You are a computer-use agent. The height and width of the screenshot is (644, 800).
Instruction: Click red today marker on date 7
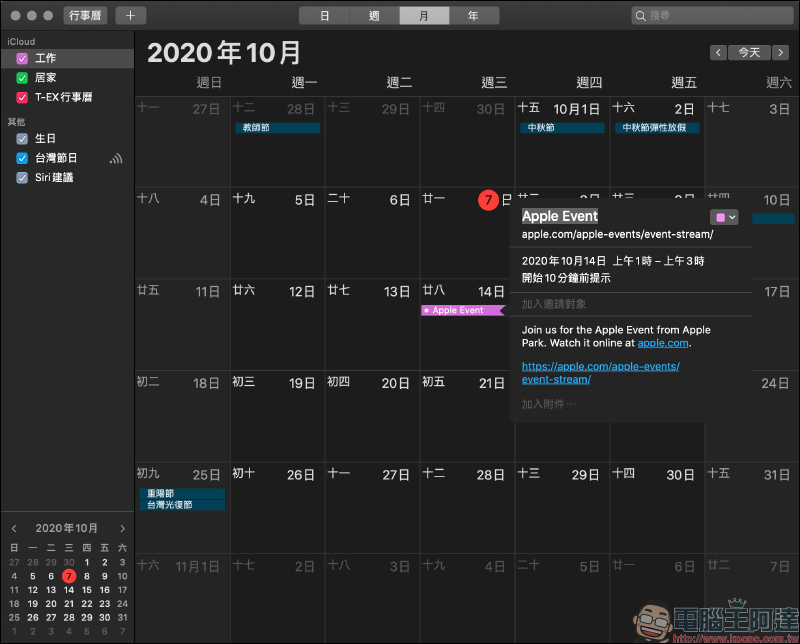(x=488, y=200)
